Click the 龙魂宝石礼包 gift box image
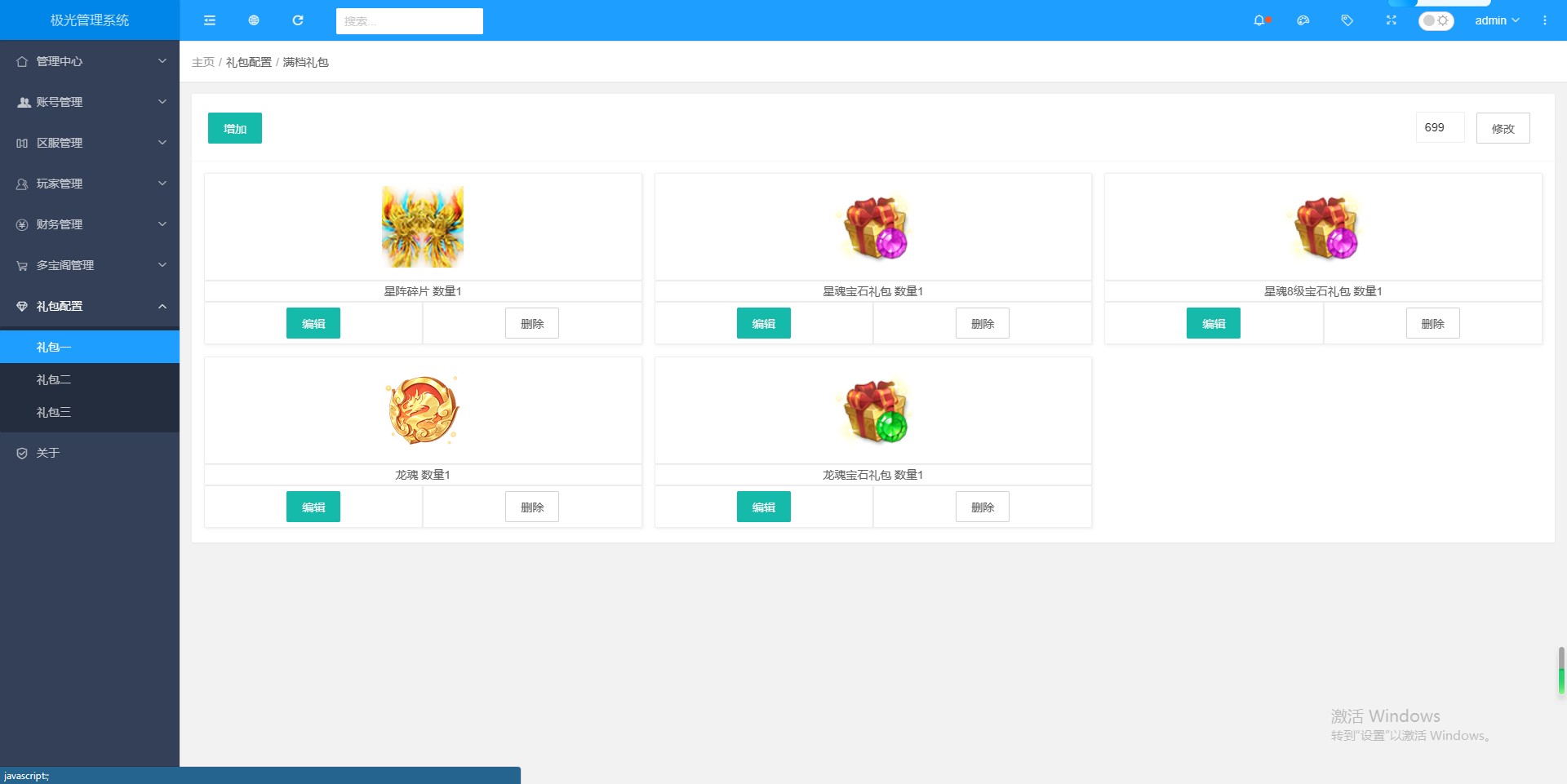Screen dimensions: 1567x784 click(873, 410)
